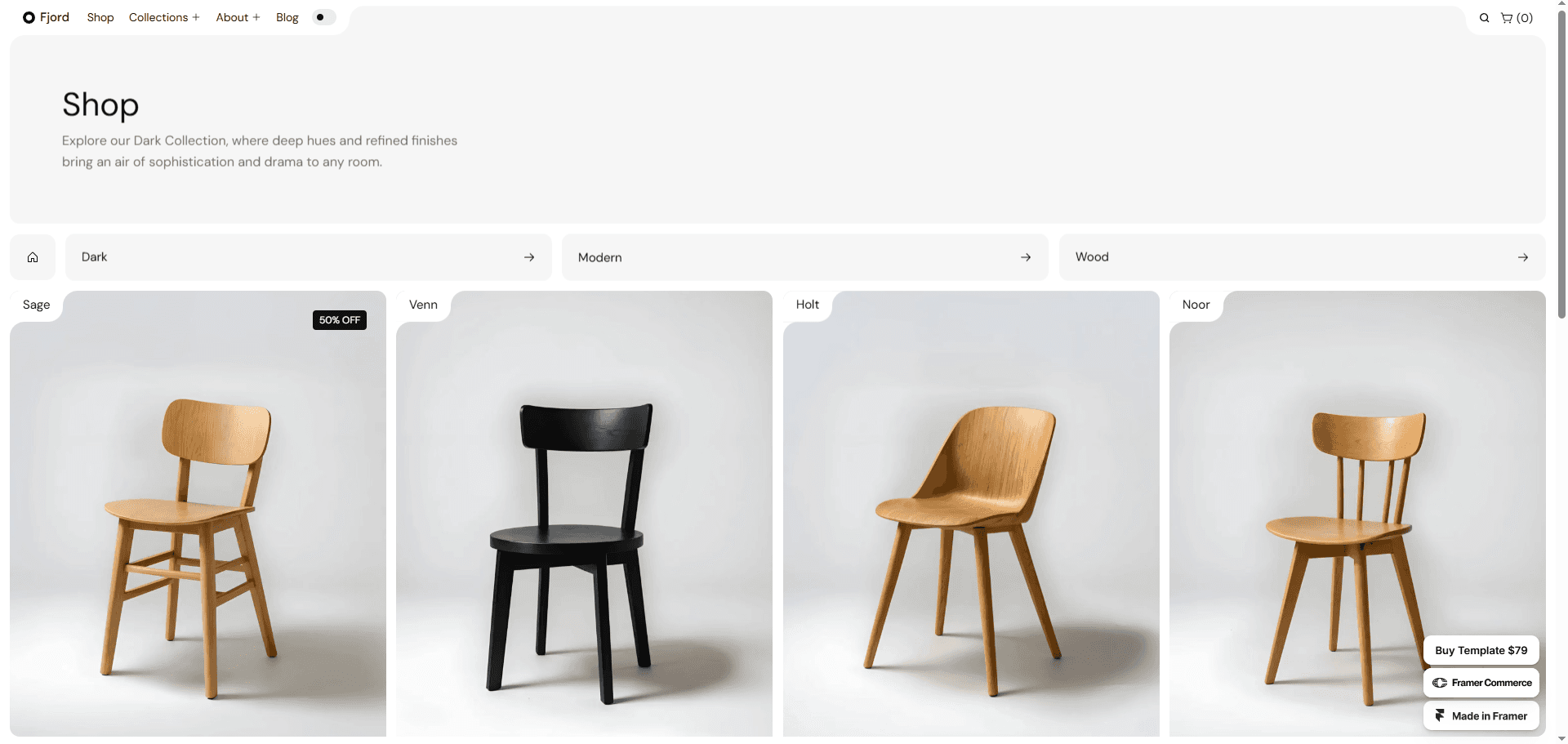Click the page vertical scrollbar
This screenshot has height=744, width=1568.
tap(1561, 163)
